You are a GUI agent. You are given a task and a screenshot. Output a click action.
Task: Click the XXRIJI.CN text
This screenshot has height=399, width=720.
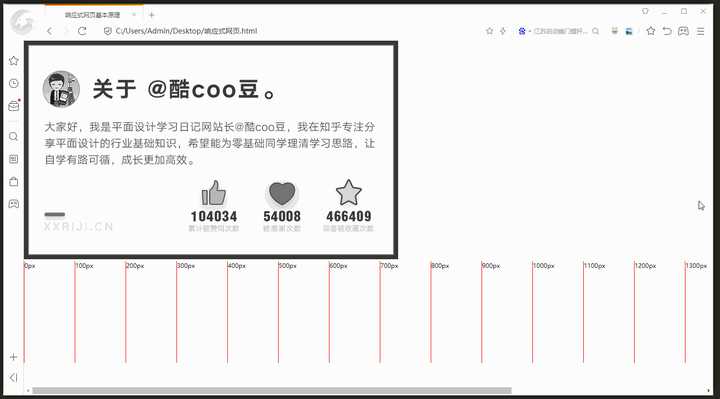(x=78, y=226)
